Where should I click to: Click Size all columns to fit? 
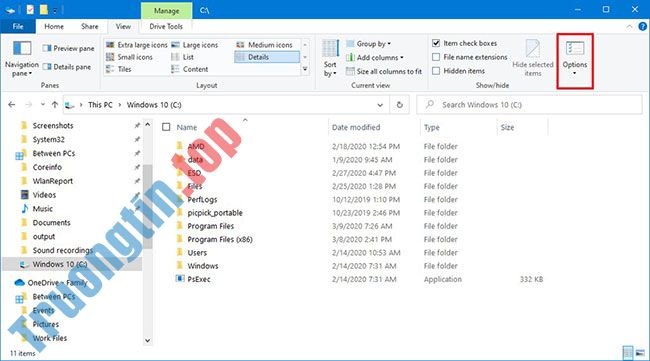(x=384, y=71)
